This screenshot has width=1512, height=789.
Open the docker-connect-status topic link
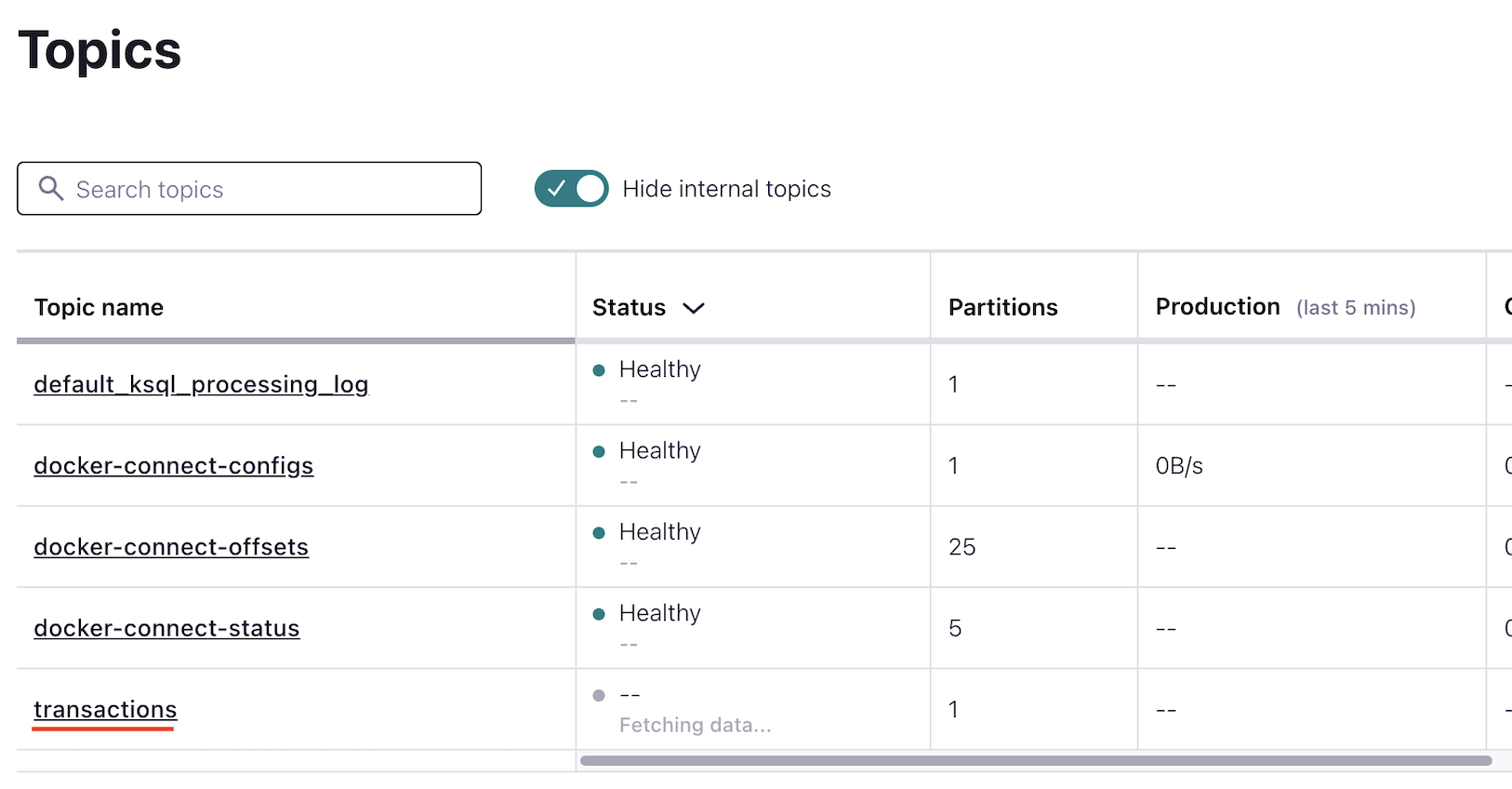tap(166, 628)
